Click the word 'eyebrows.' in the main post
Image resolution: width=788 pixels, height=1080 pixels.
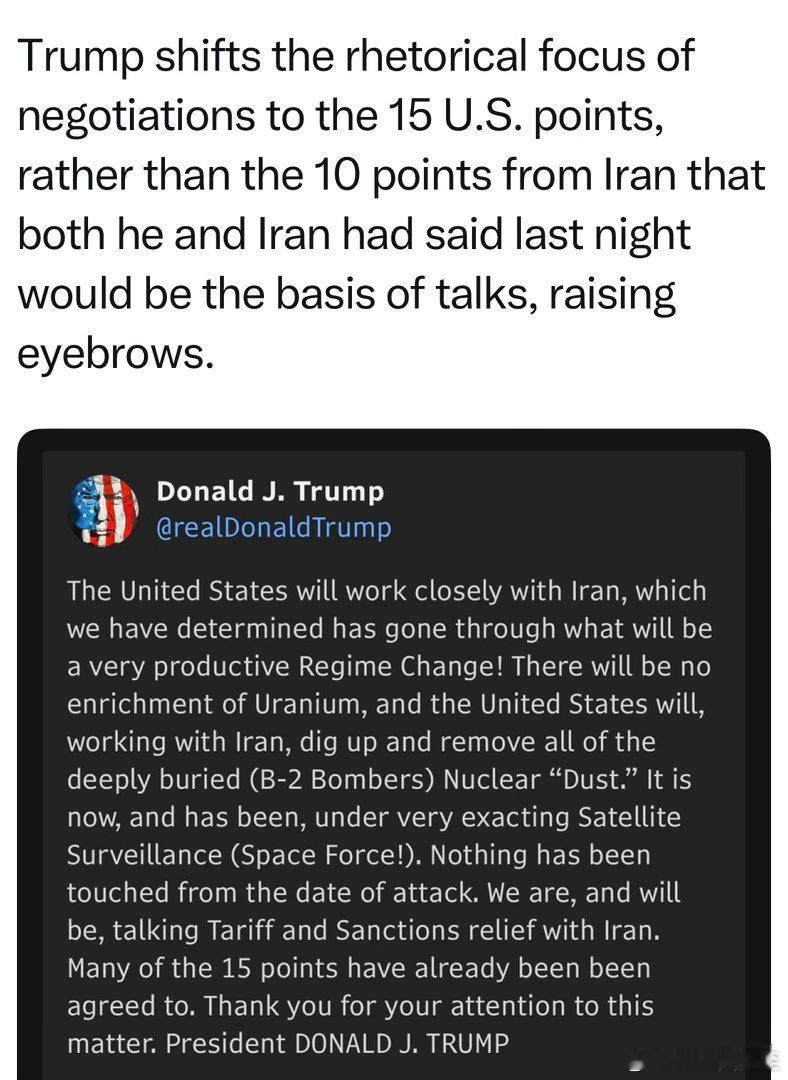pyautogui.click(x=116, y=353)
